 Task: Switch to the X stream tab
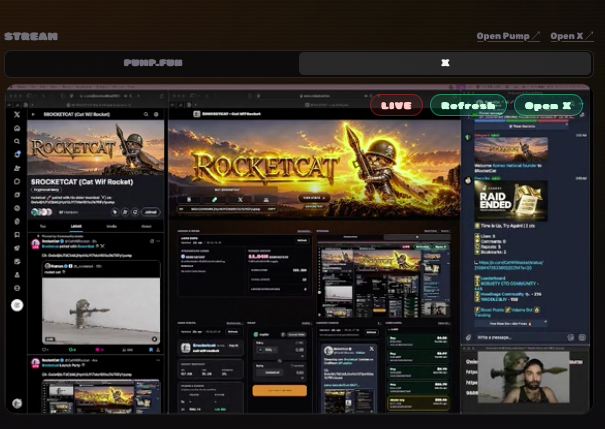point(445,63)
